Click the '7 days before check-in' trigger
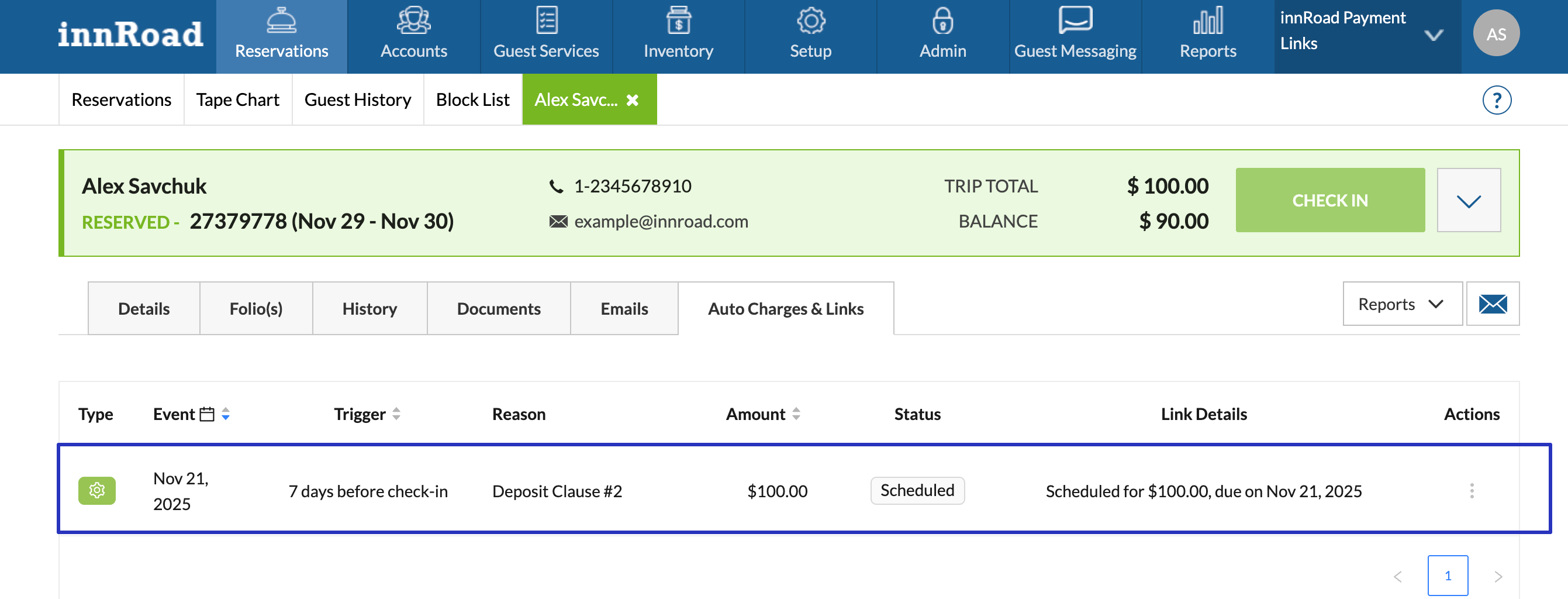Screen dimensions: 1568x599 point(368,491)
